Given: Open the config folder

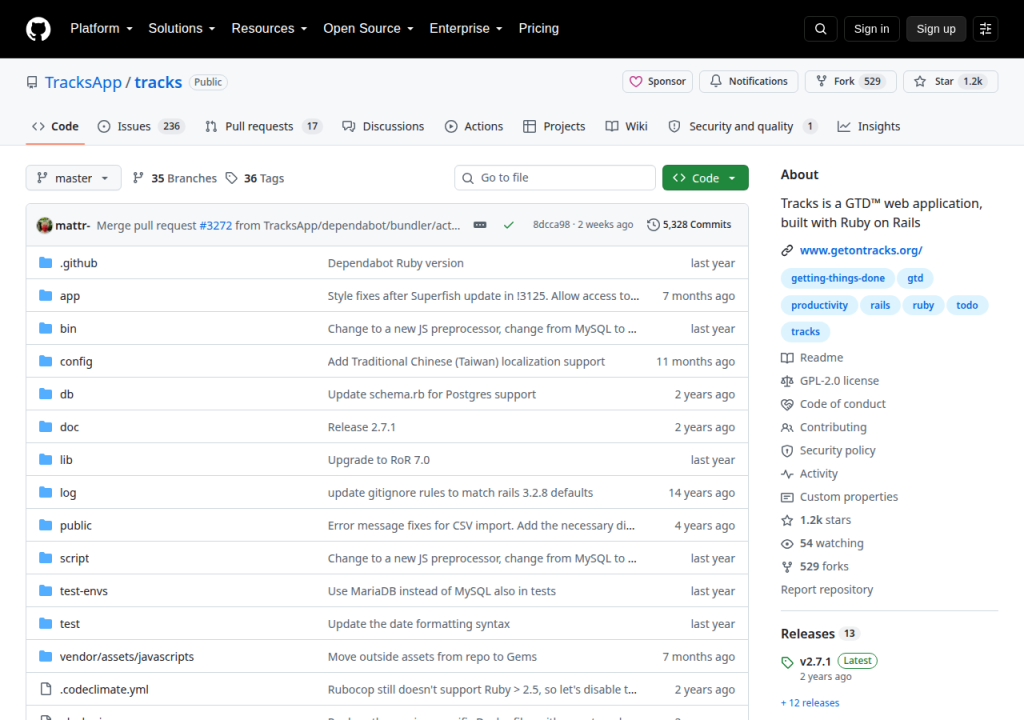Looking at the screenshot, I should (76, 361).
